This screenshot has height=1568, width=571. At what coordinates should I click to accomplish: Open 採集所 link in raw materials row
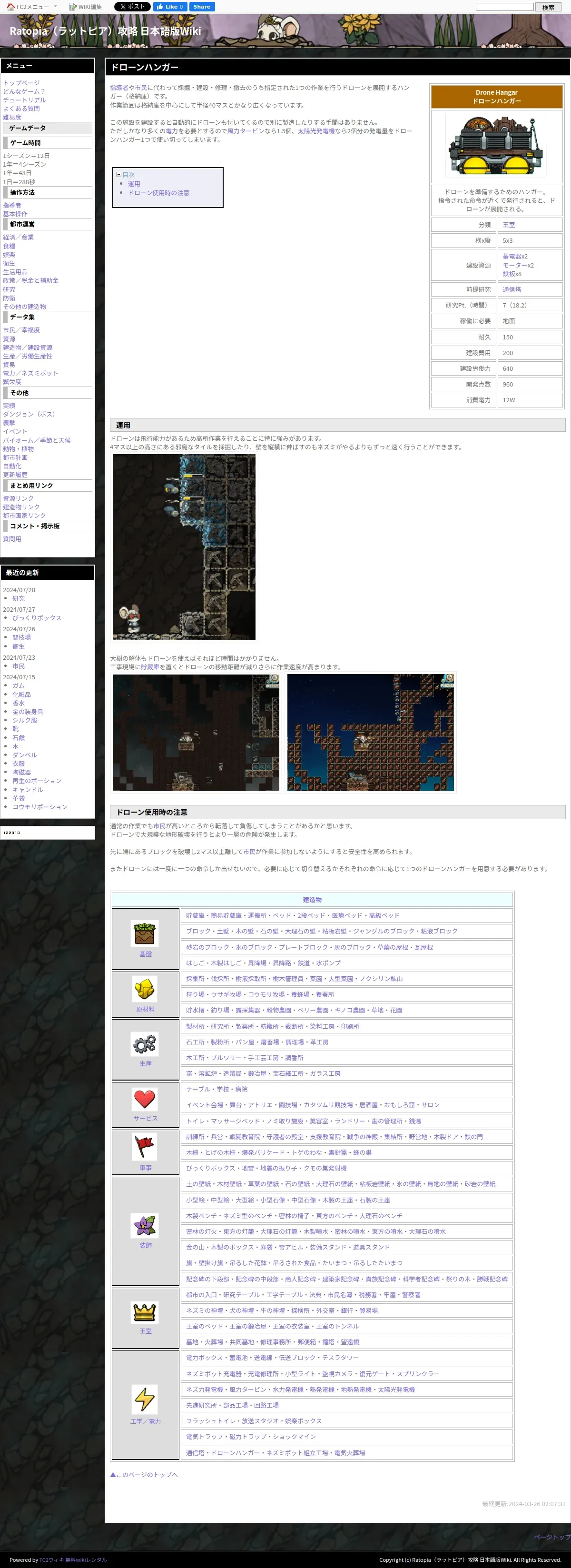(x=196, y=979)
